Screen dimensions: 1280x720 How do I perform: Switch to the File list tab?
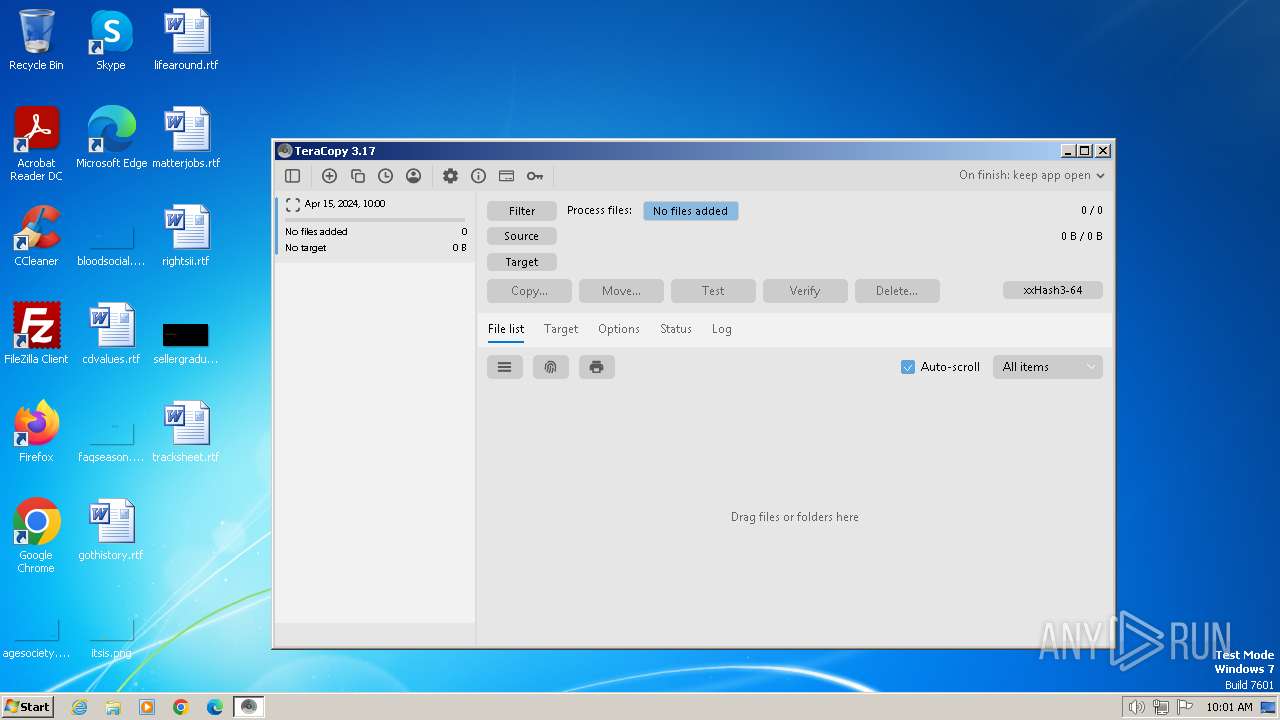[x=506, y=329]
